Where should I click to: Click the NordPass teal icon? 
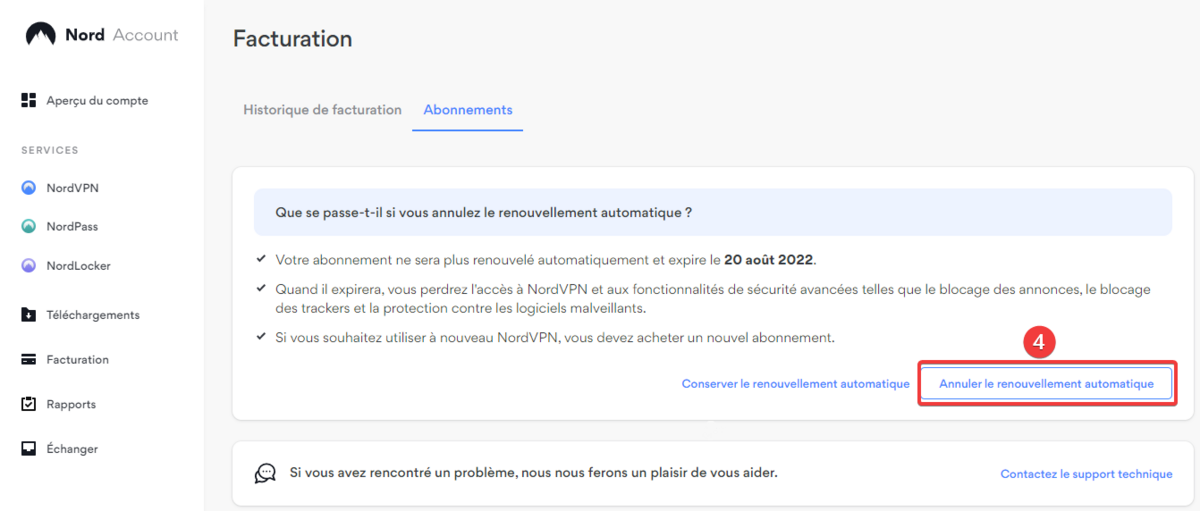(x=29, y=227)
